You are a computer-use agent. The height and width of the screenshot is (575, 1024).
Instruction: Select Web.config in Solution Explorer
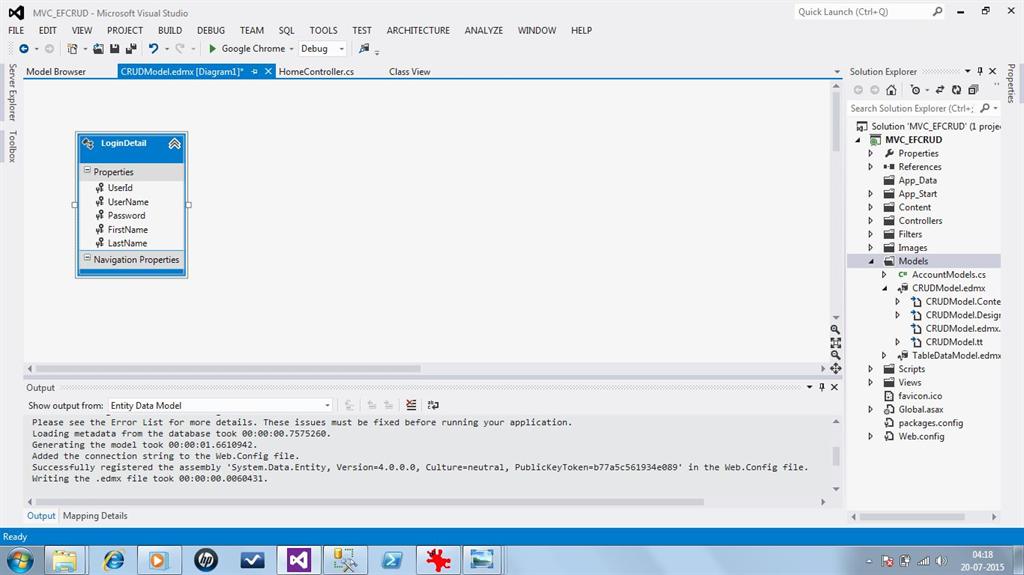coord(921,436)
